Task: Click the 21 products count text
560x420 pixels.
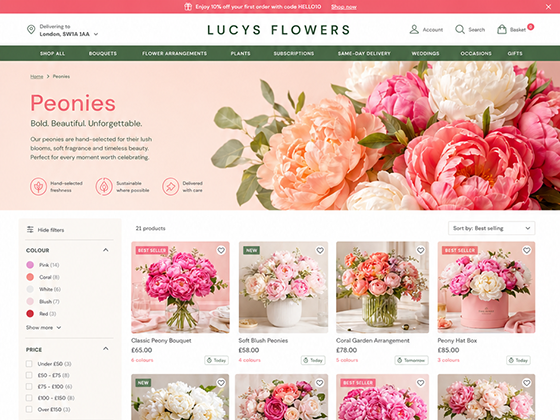Action: click(150, 228)
